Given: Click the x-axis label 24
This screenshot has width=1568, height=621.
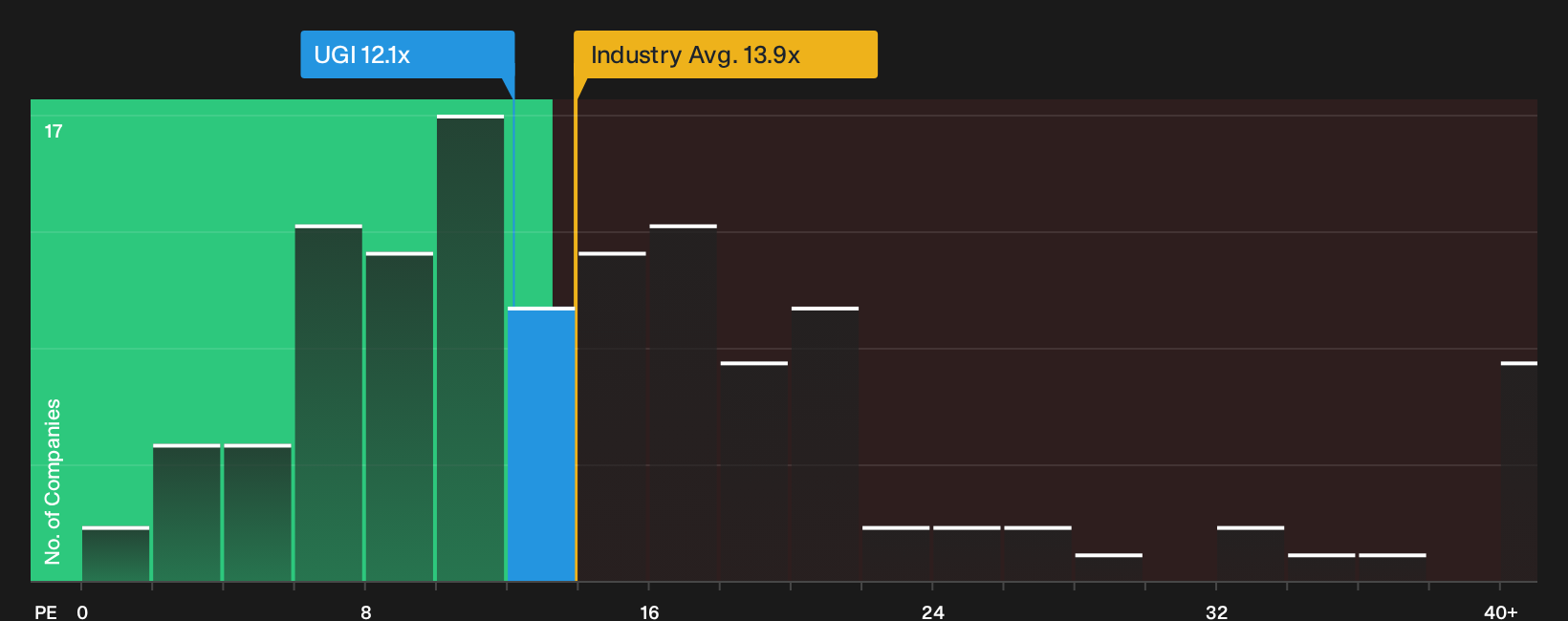Looking at the screenshot, I should click(932, 611).
